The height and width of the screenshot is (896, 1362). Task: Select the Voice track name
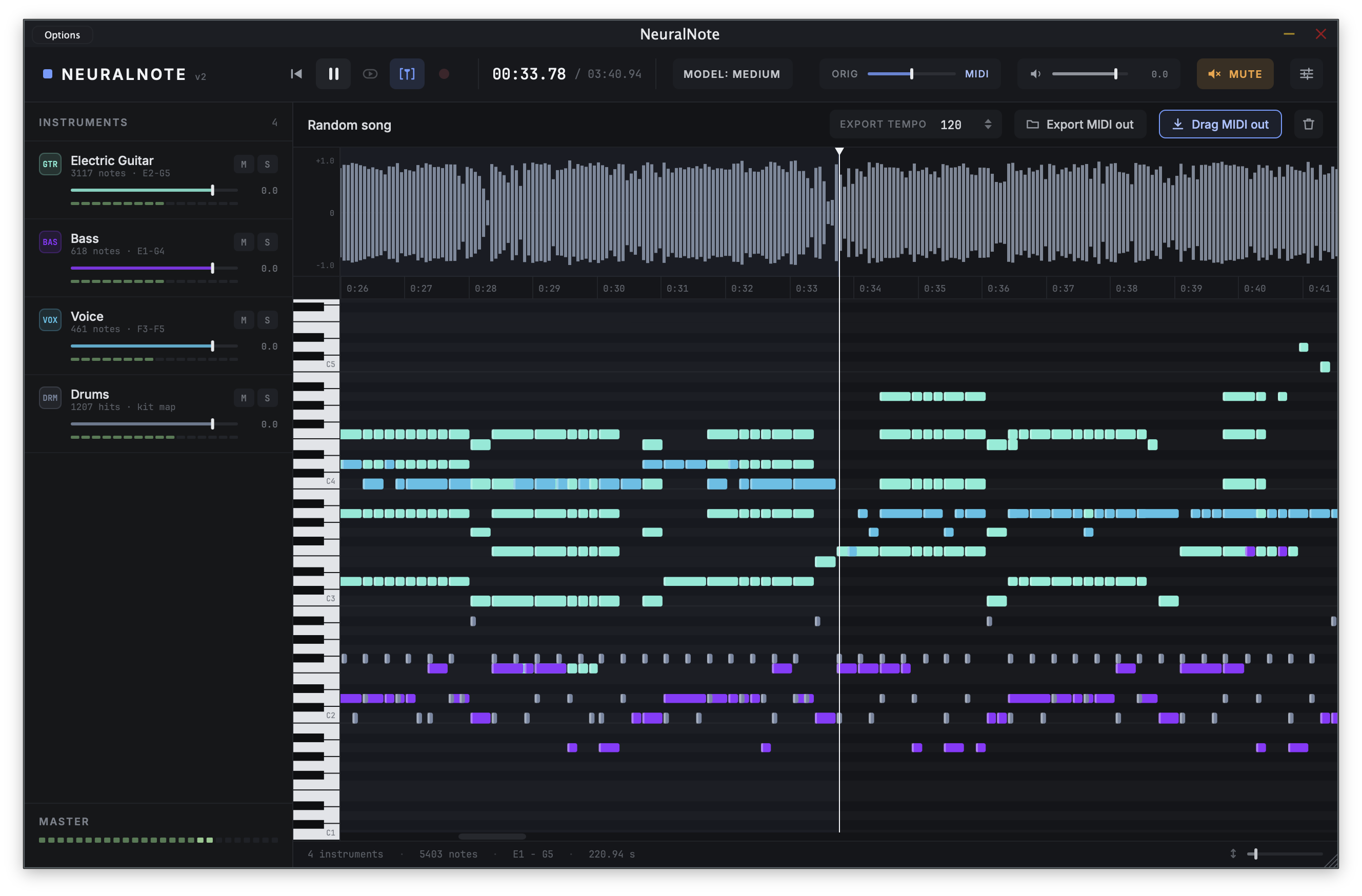point(87,316)
